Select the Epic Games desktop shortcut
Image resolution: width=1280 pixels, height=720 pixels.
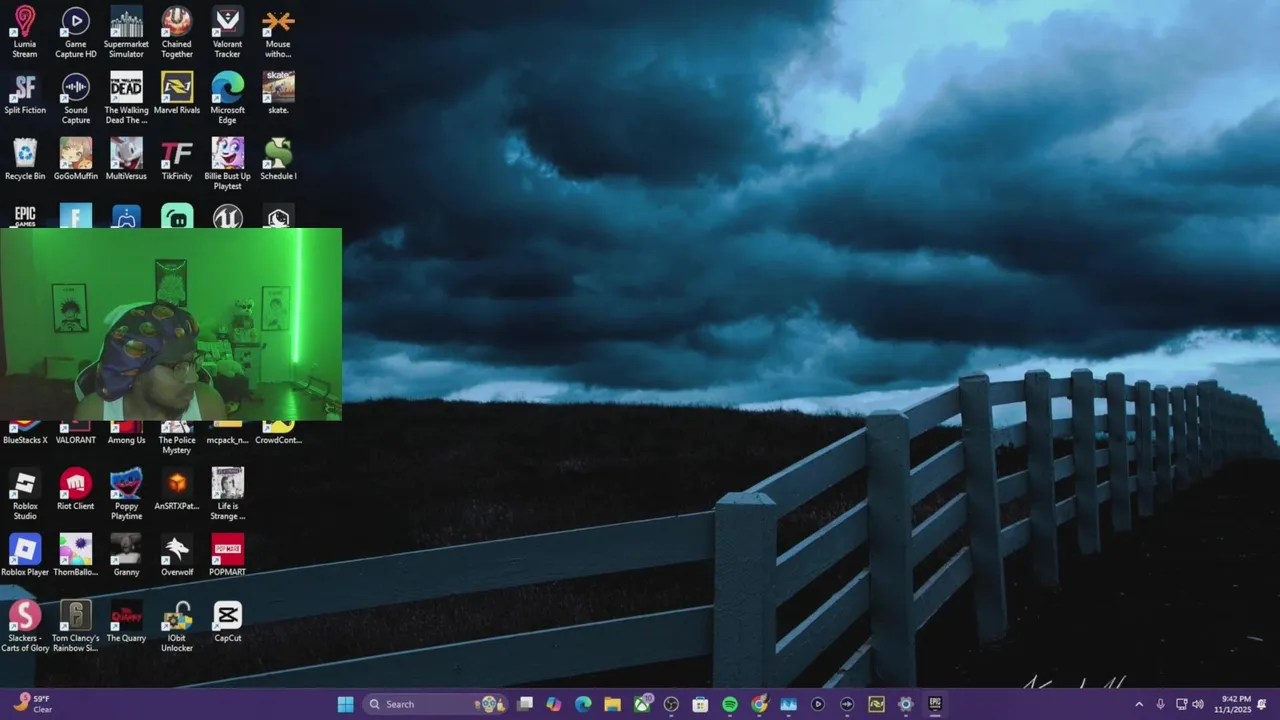pyautogui.click(x=25, y=216)
